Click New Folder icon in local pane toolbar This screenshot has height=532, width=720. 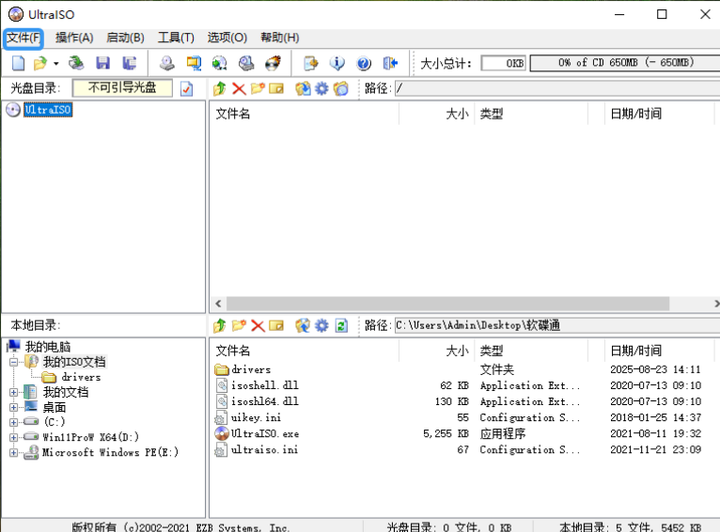click(239, 325)
